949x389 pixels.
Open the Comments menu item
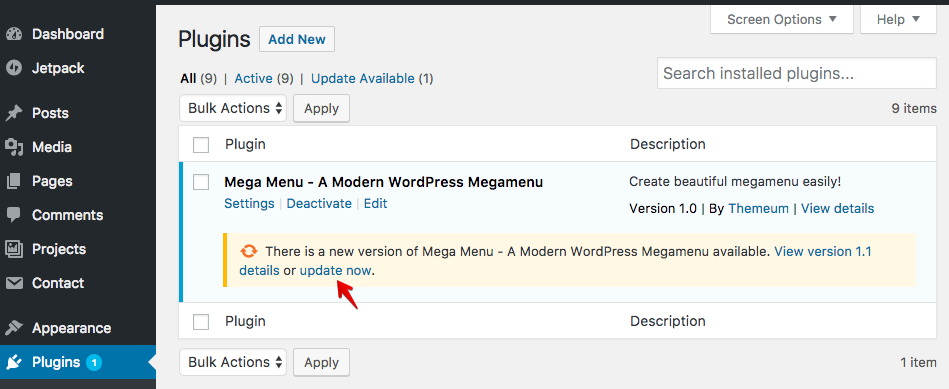[x=77, y=215]
